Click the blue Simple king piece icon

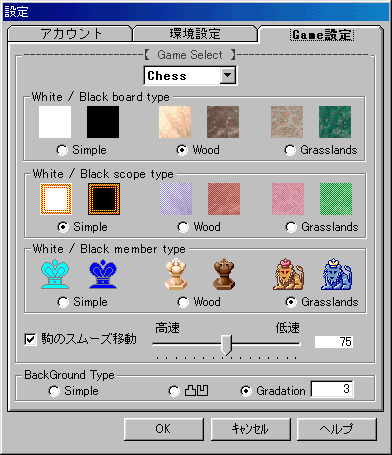103,274
